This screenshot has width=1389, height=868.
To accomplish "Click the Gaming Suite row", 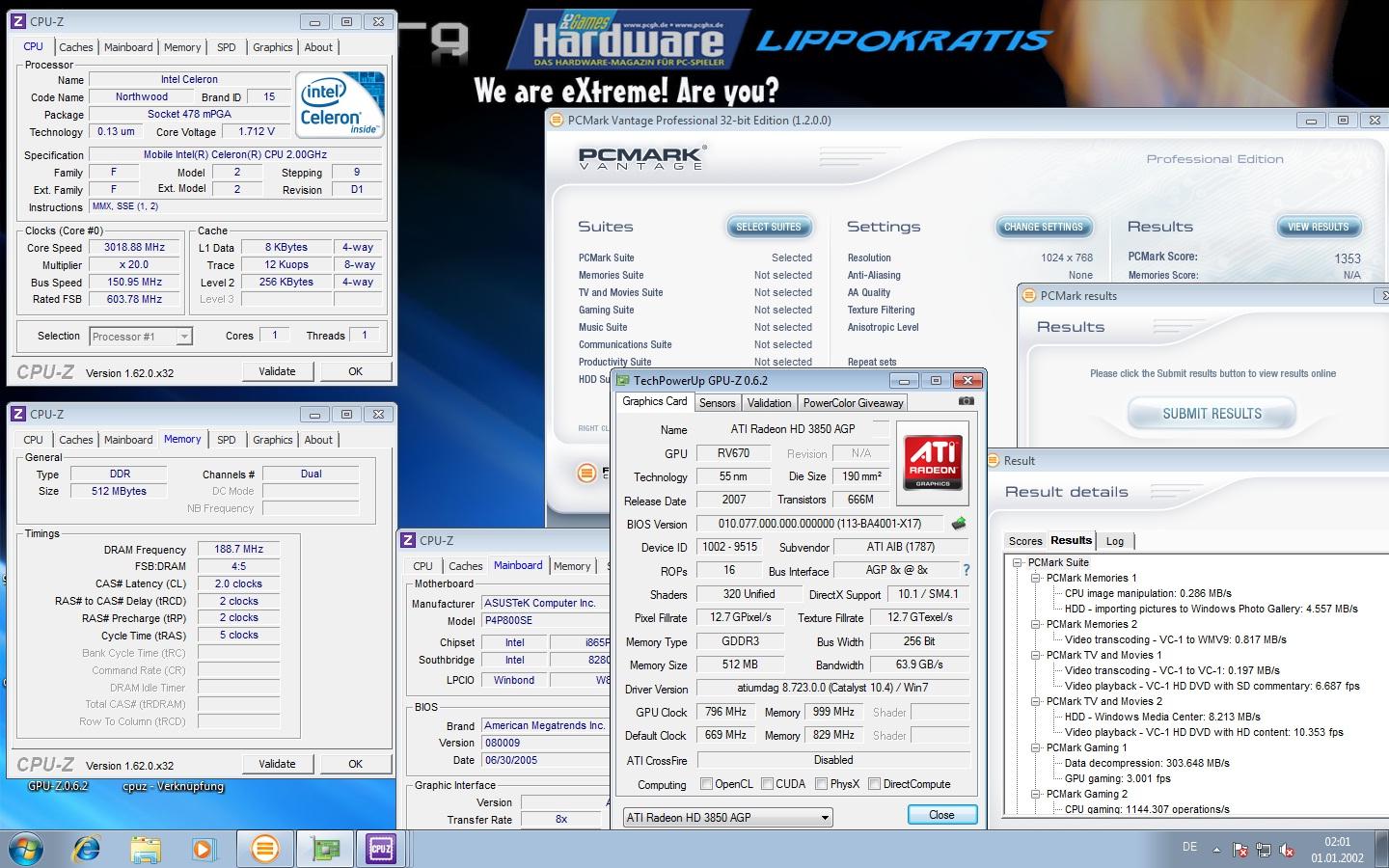I will click(x=694, y=310).
